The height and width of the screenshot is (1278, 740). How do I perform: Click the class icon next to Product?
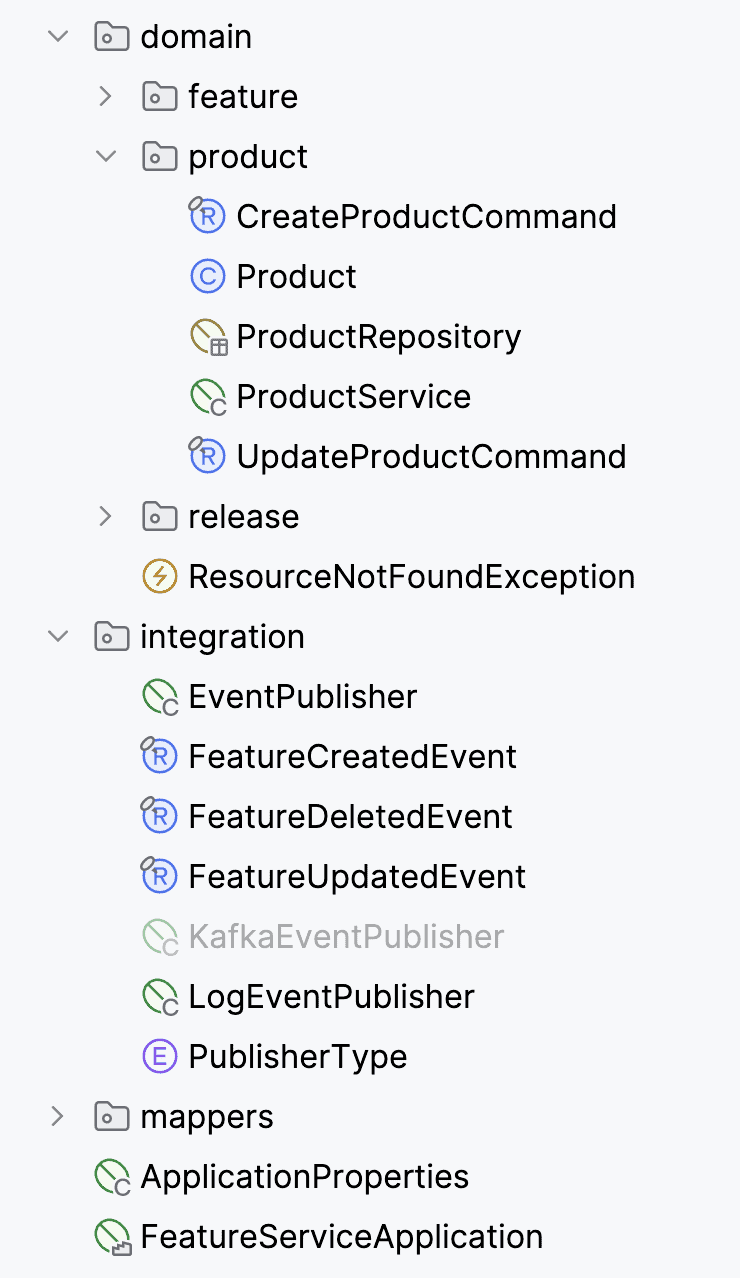click(207, 276)
